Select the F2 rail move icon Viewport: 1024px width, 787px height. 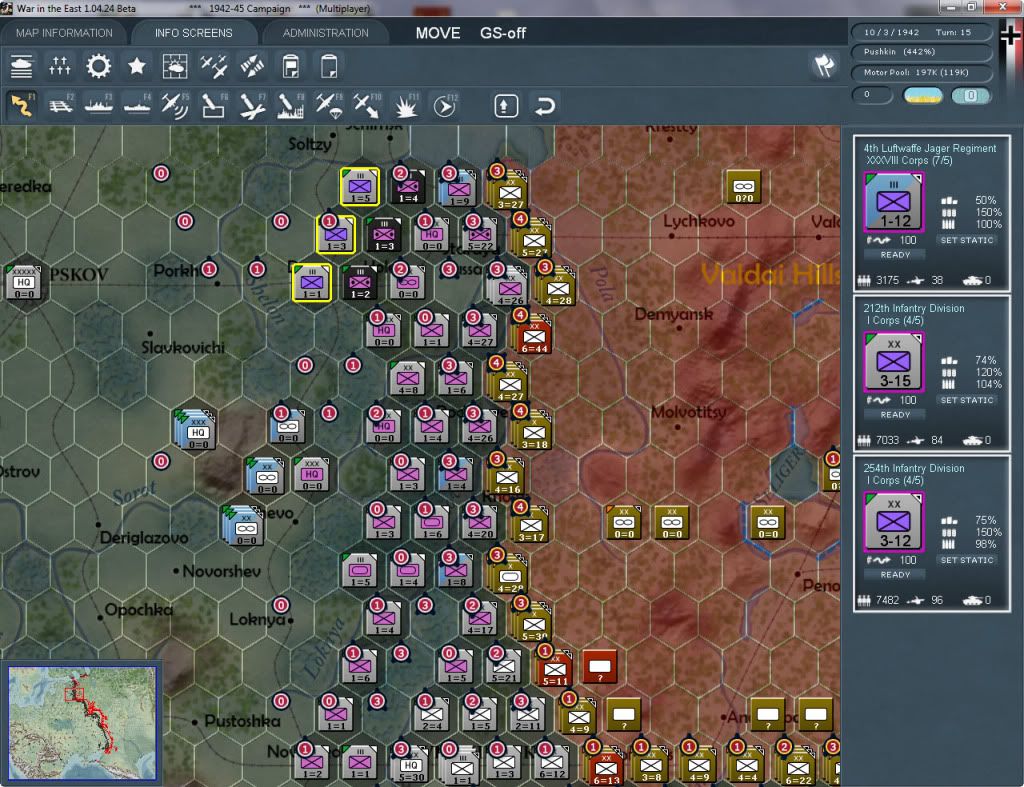point(61,105)
